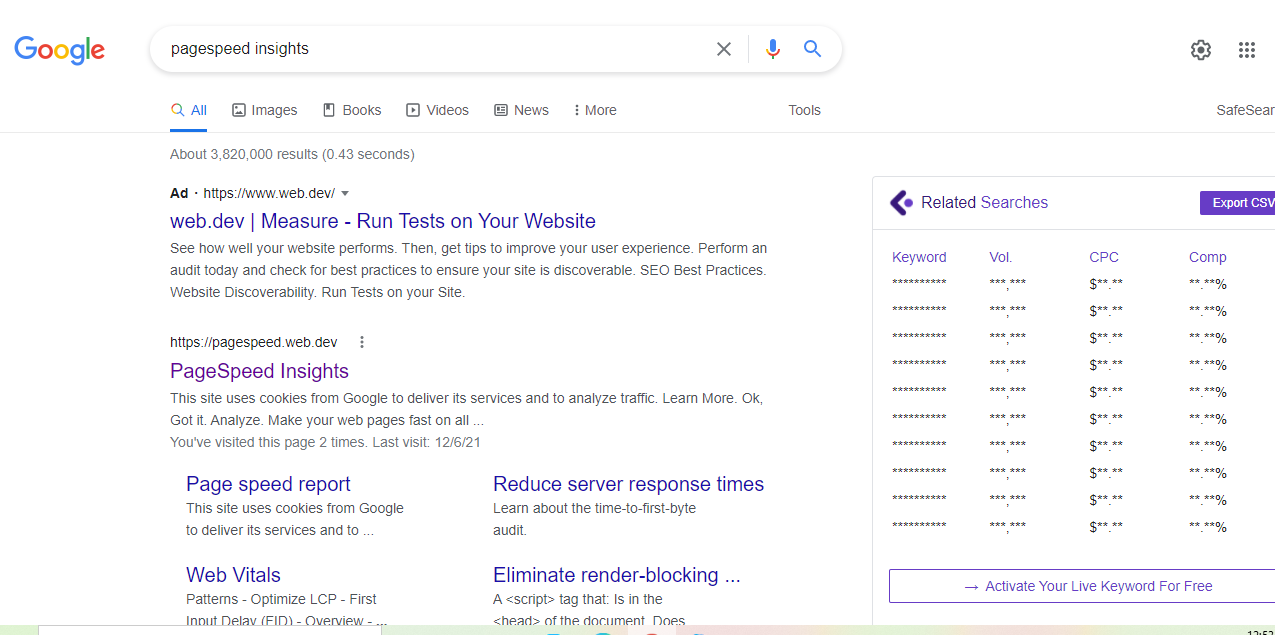This screenshot has height=635, width=1275.
Task: Open Google settings gear icon
Action: click(x=1201, y=50)
